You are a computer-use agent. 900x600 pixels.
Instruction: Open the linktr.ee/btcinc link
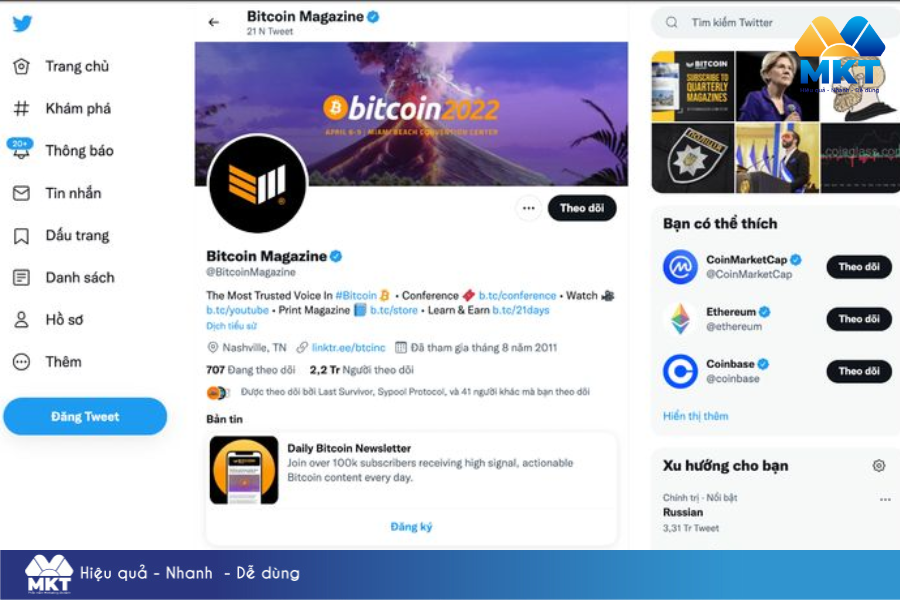348,347
